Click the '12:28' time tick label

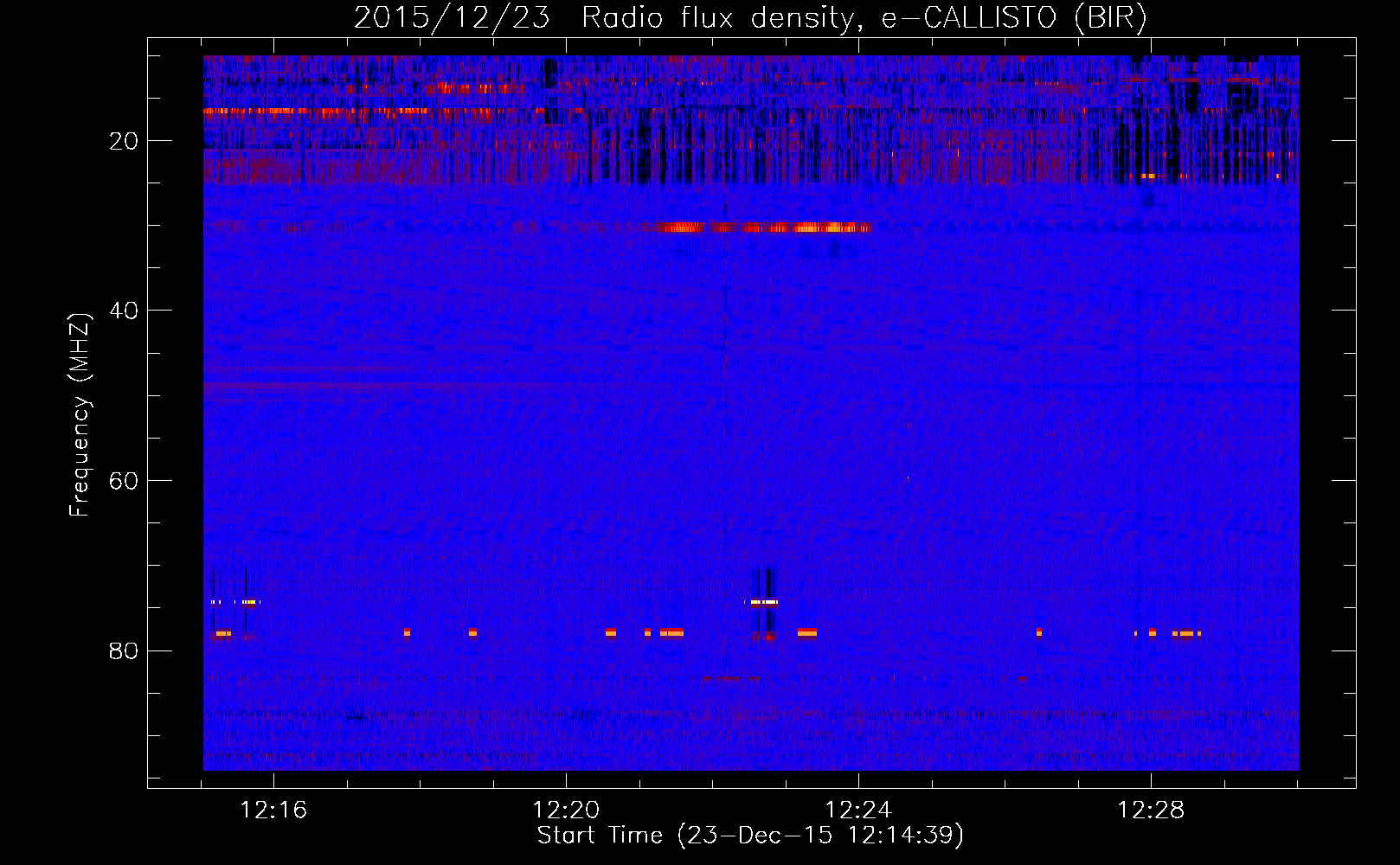(1151, 811)
